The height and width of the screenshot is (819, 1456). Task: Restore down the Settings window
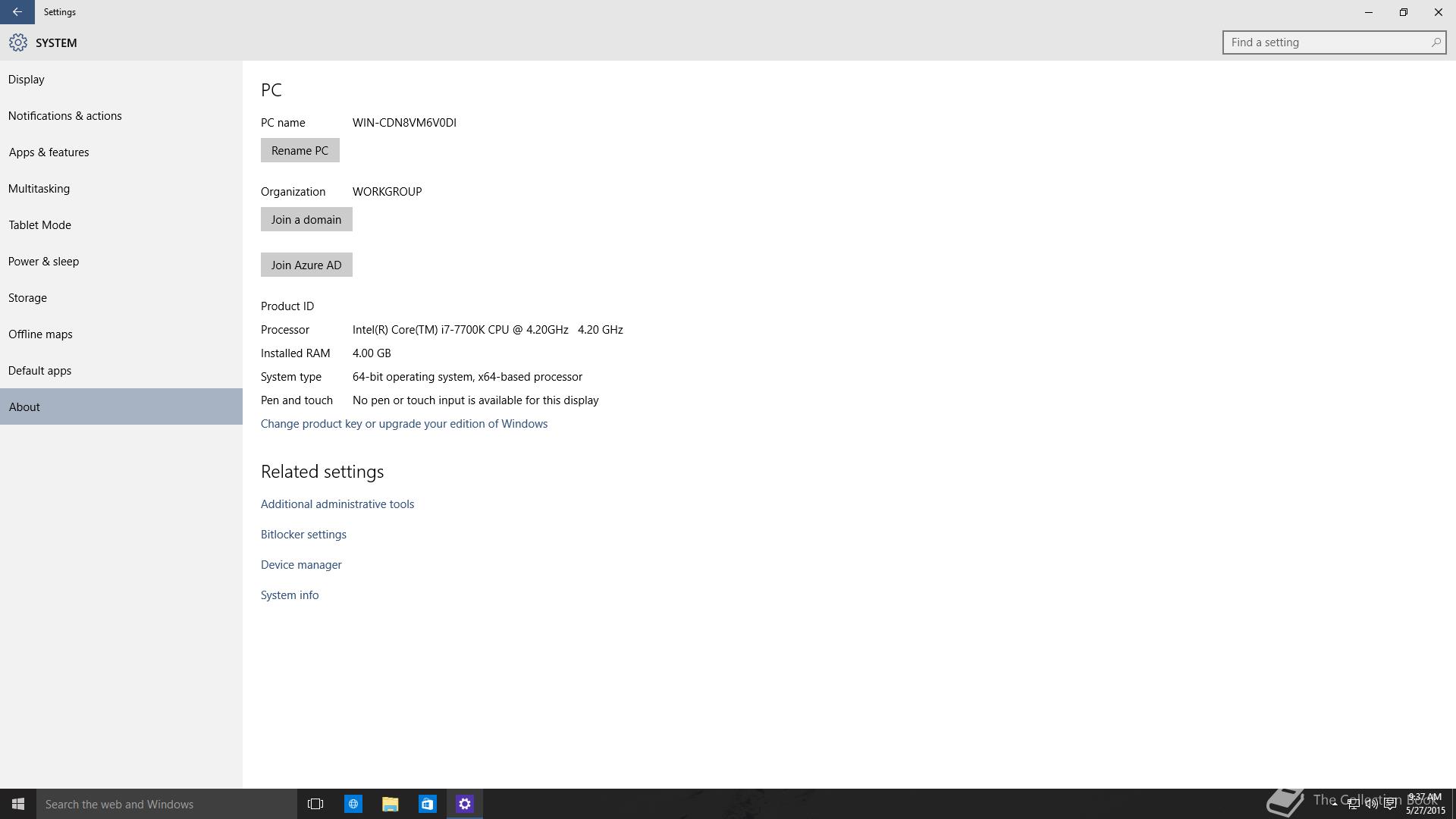(1404, 12)
